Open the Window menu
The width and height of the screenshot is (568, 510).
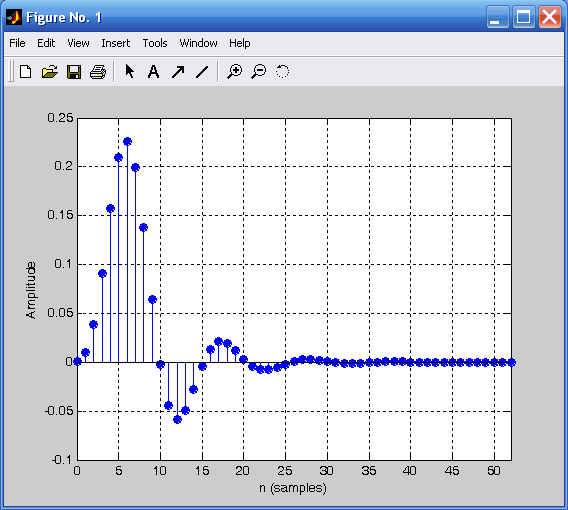point(199,43)
